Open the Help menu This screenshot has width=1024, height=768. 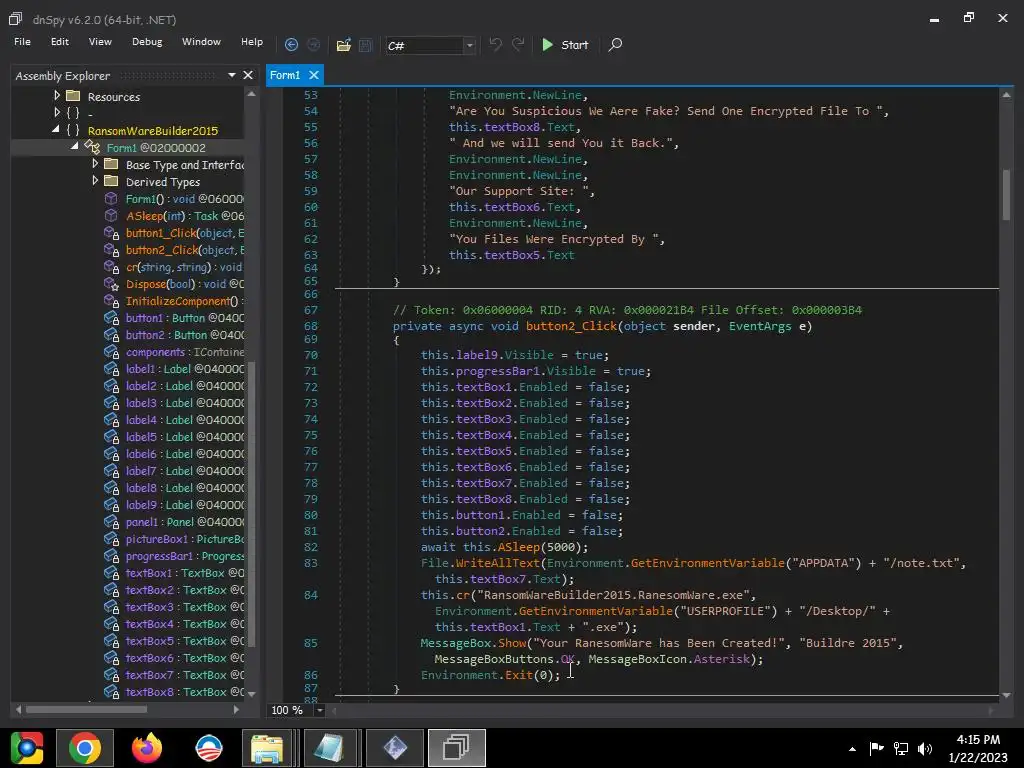251,41
